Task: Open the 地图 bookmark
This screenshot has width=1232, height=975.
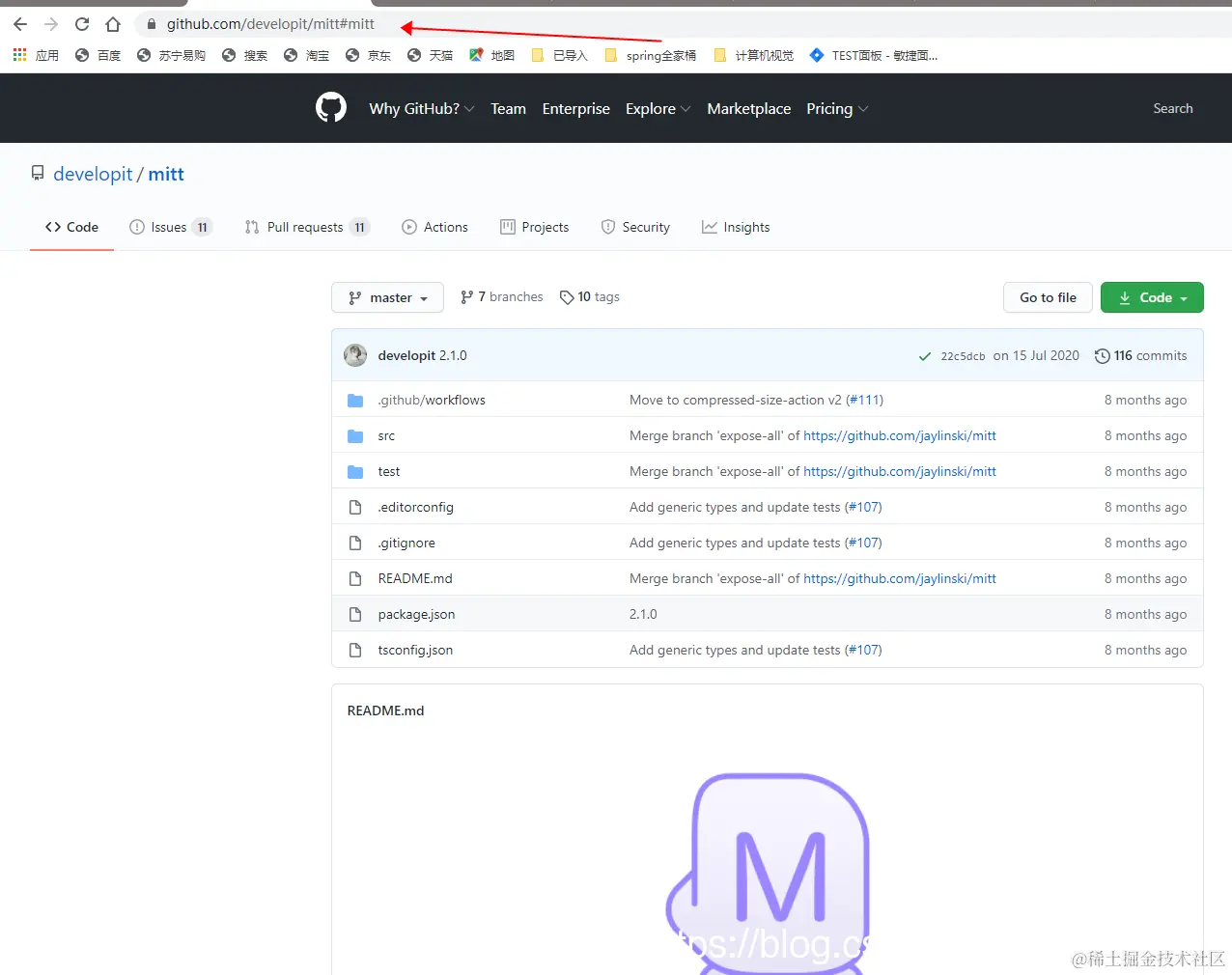Action: (x=492, y=55)
